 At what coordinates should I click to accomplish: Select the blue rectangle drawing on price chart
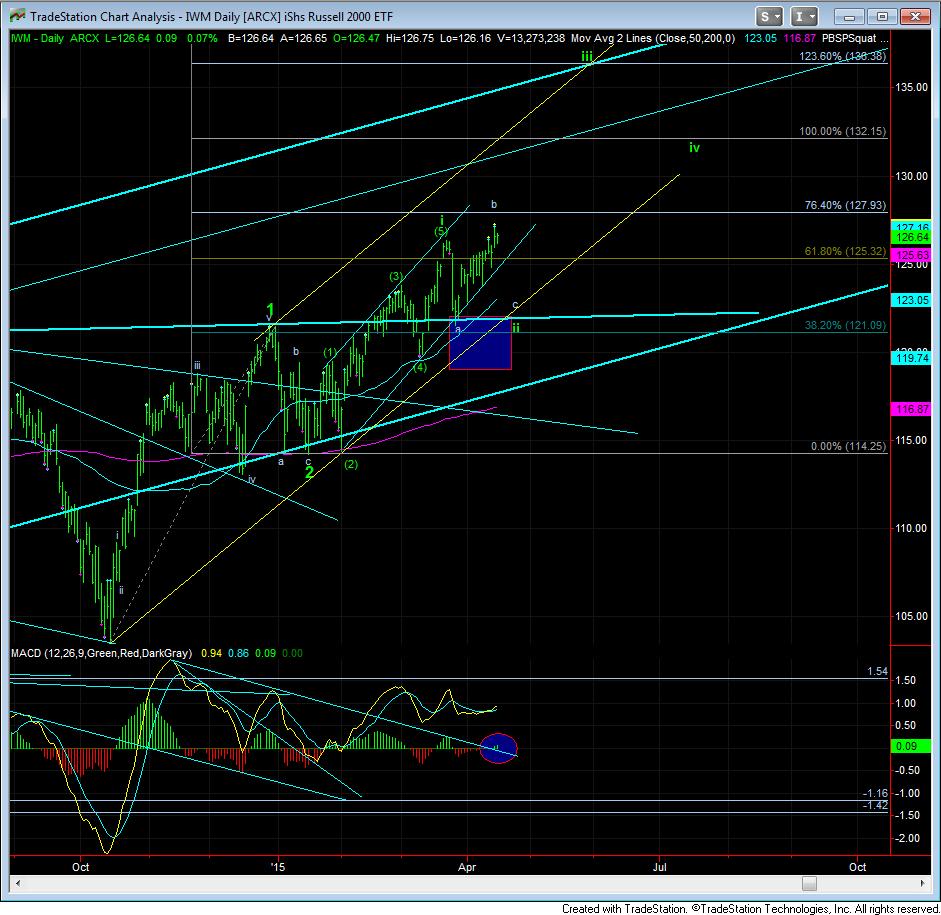coord(480,343)
